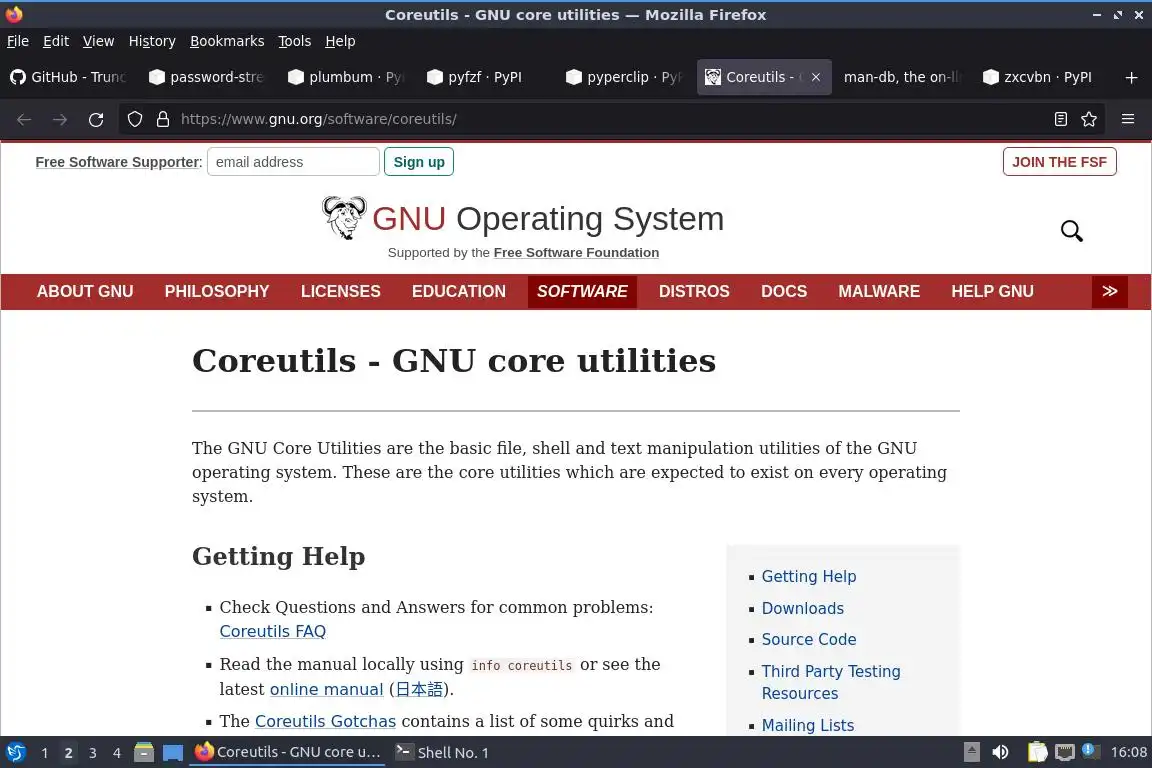Click the GNU head logo
The height and width of the screenshot is (768, 1152).
pyautogui.click(x=344, y=218)
